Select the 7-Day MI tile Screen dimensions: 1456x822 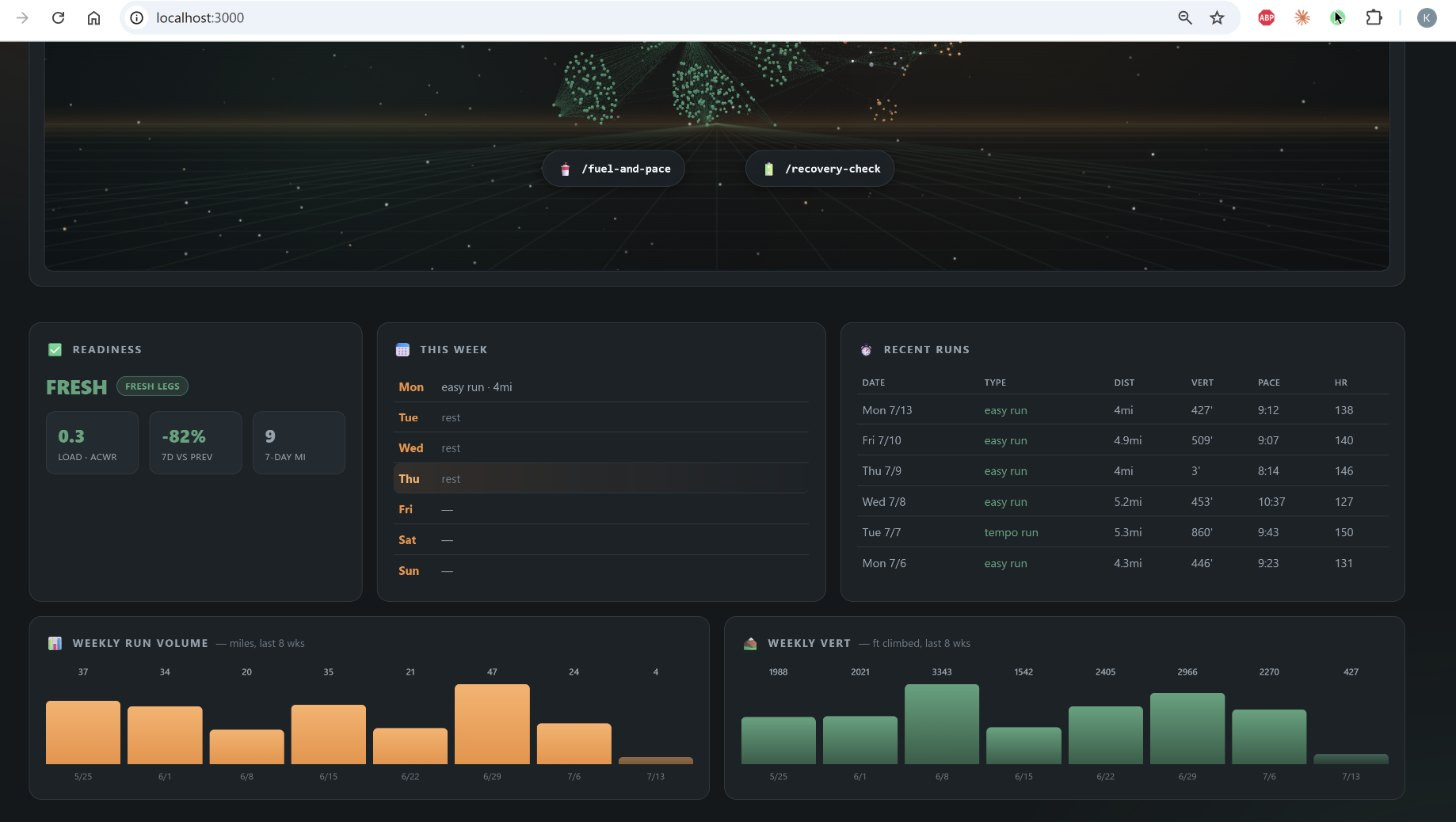point(299,442)
